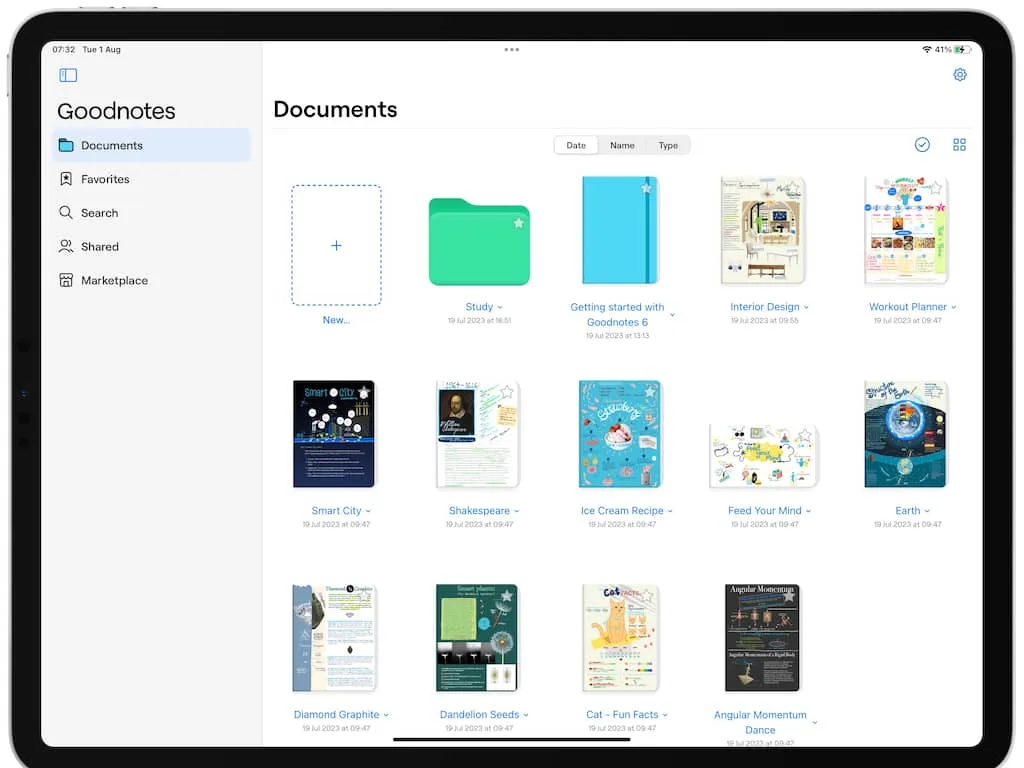Tap the battery status icon
1024x768 pixels.
[962, 50]
